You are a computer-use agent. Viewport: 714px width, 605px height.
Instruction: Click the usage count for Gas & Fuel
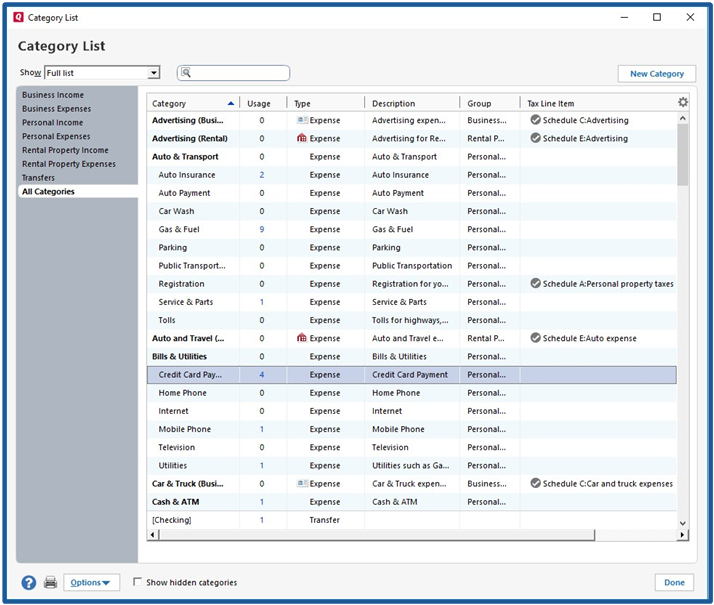pos(262,229)
